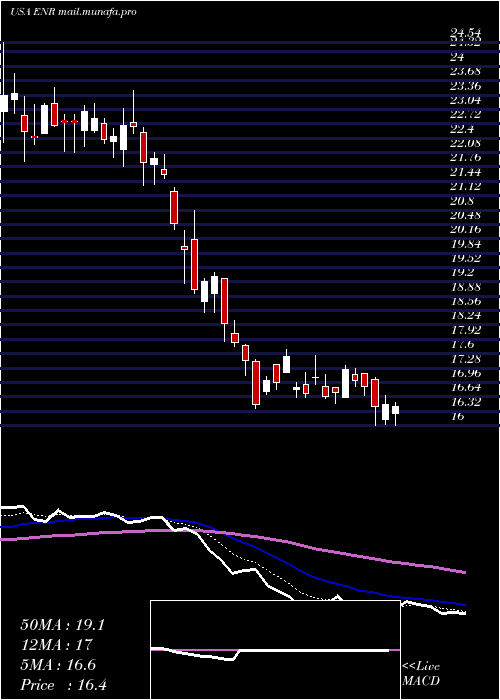Viewport: 500px width, 700px height.
Task: Click the 22.4 price label
Action: tap(461, 129)
